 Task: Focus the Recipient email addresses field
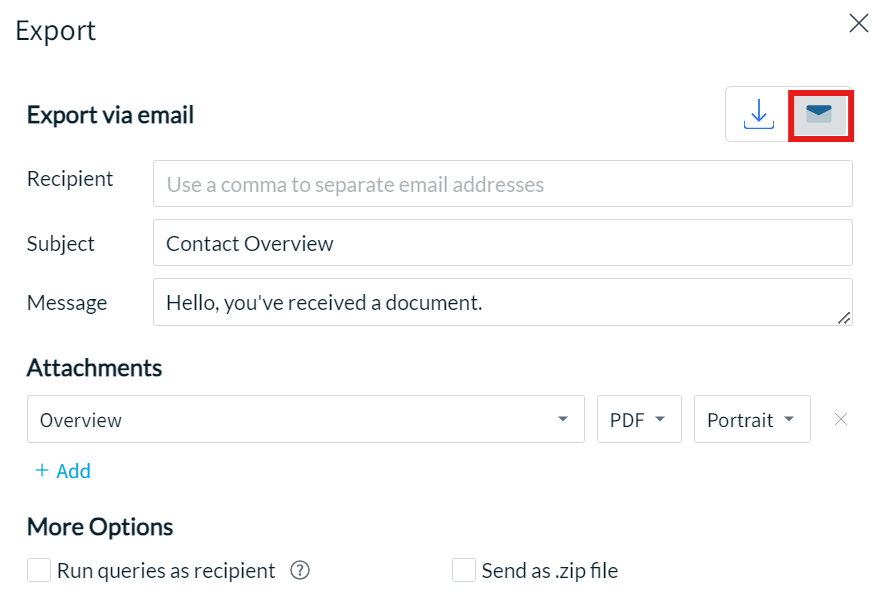pos(503,184)
